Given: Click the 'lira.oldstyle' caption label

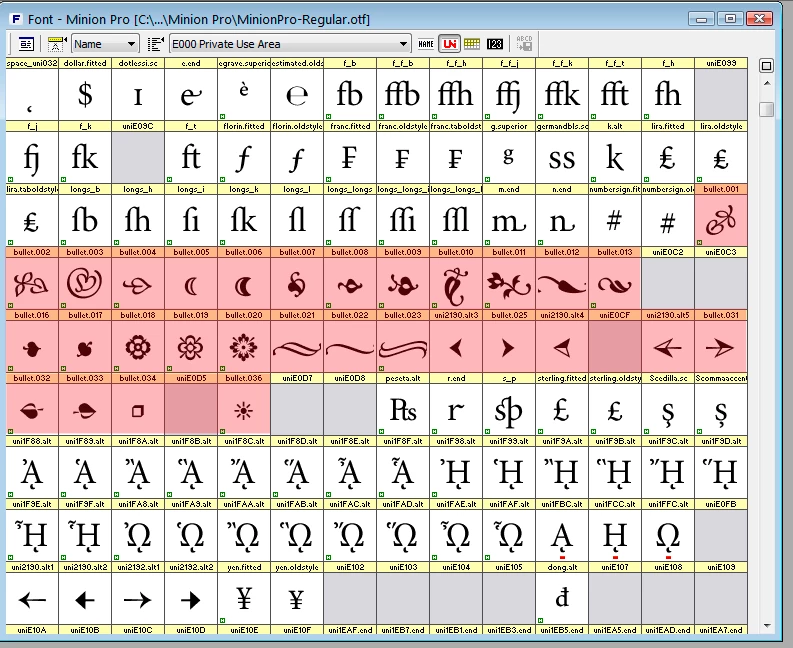Looking at the screenshot, I should 721,126.
